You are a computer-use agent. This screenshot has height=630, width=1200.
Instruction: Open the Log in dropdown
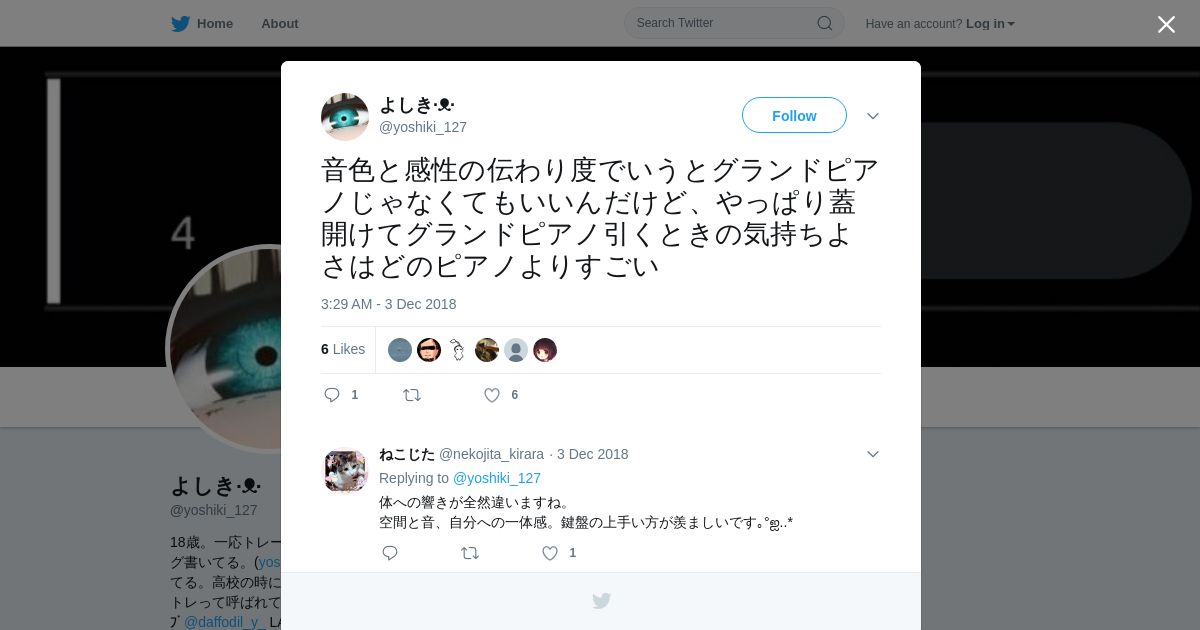click(x=990, y=24)
